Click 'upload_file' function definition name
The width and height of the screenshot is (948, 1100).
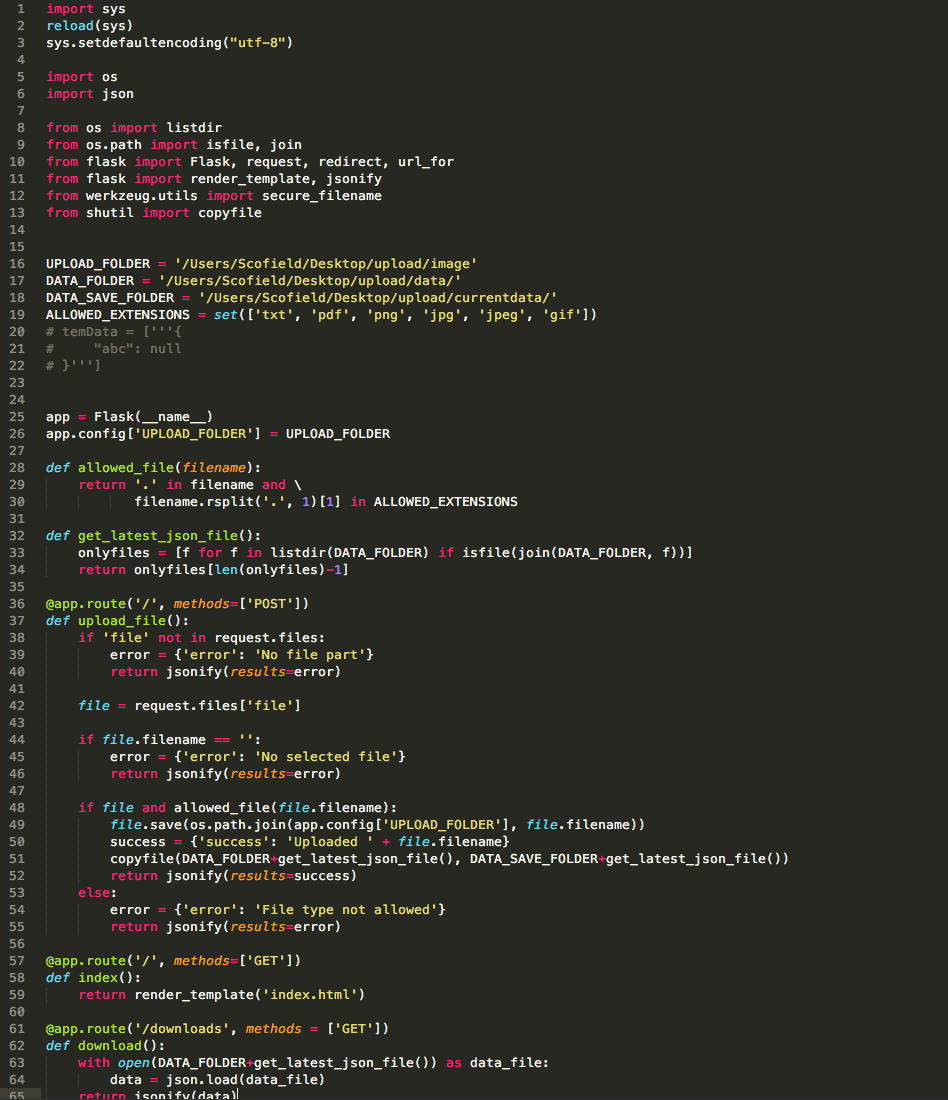[121, 621]
